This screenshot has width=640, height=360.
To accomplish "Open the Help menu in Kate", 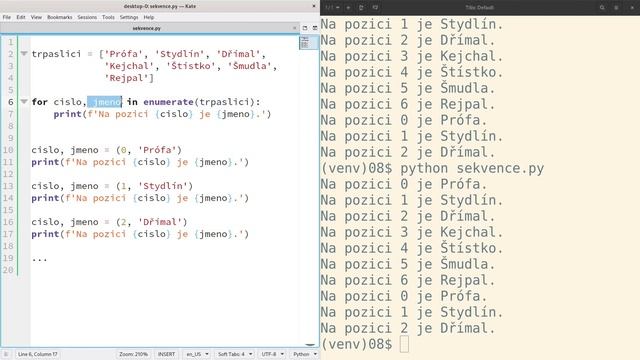I will 149,17.
